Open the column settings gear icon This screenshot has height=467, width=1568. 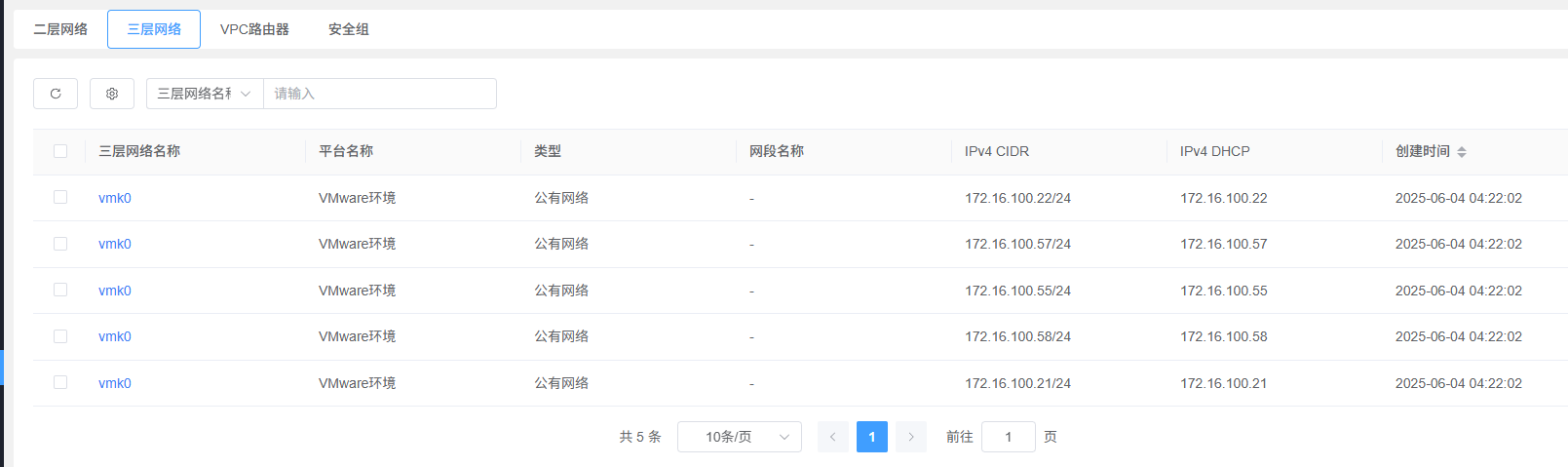(x=112, y=94)
